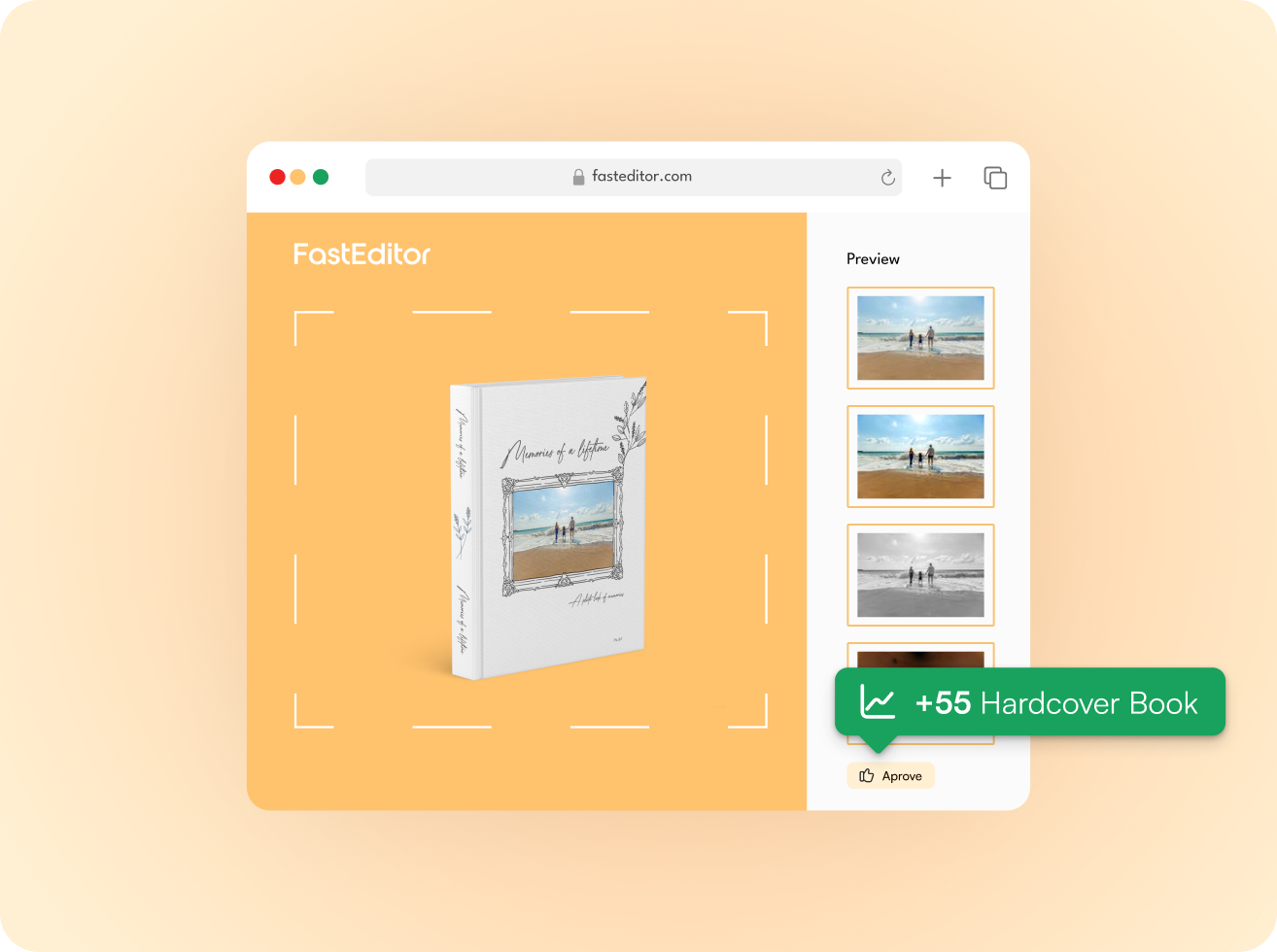The image size is (1277, 952).
Task: Select the second beach photo thumbnail
Action: click(x=920, y=457)
